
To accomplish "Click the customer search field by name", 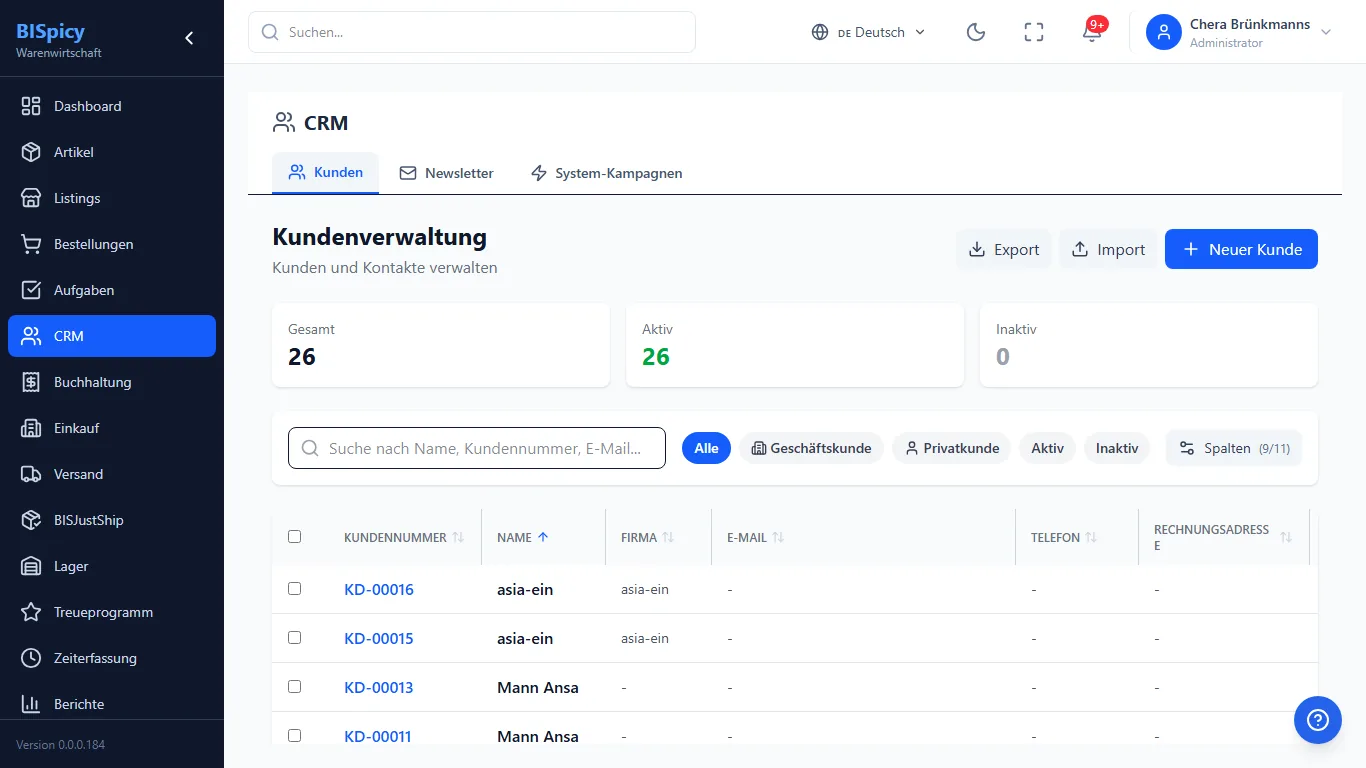I will point(477,448).
